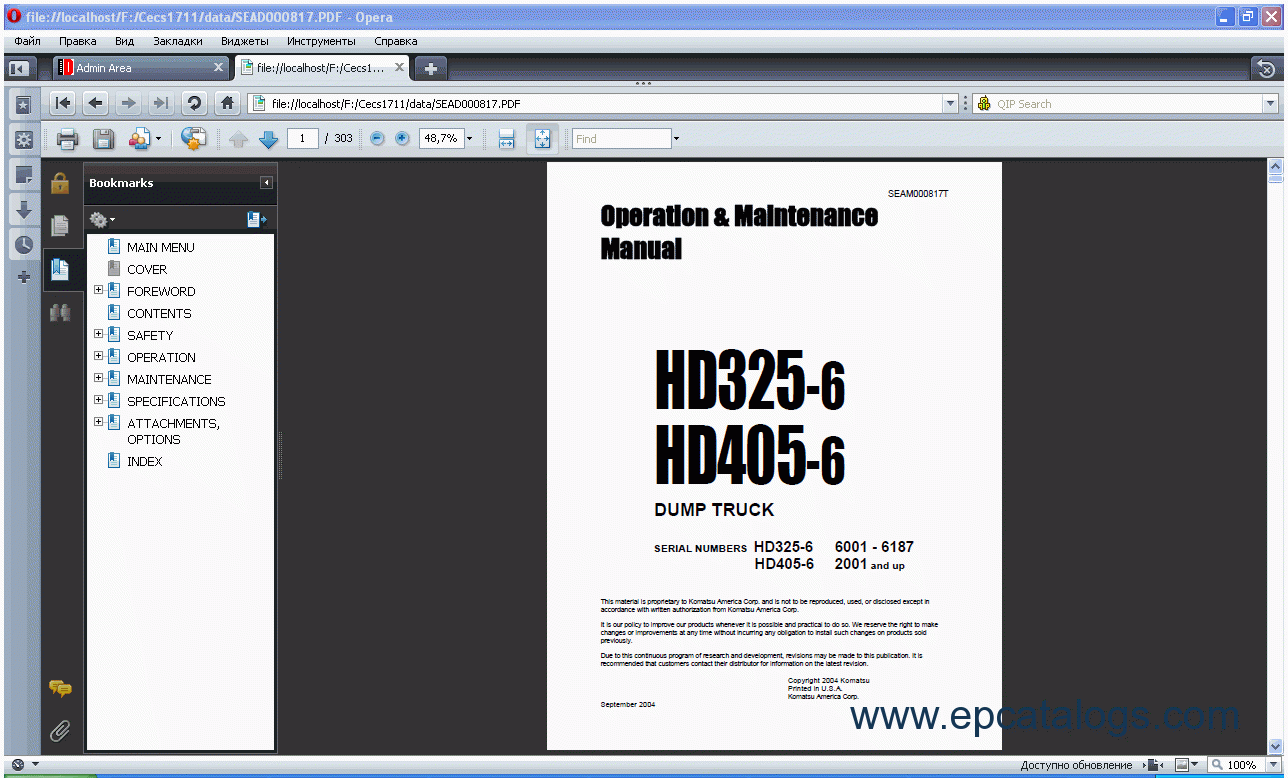Select the Bookmarks panel icon in sidebar
Image resolution: width=1288 pixels, height=778 pixels.
pyautogui.click(x=60, y=269)
